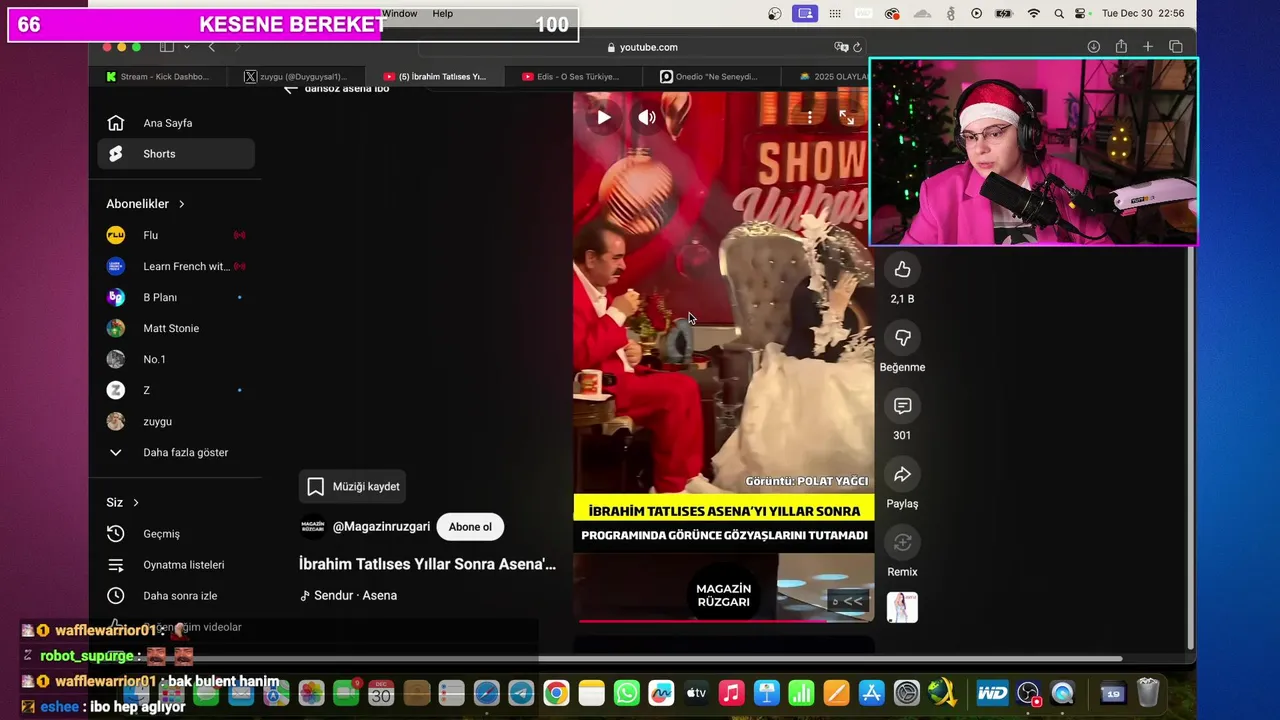Screen dimensions: 1280x720
Task: Open the Shorts three-dot options menu
Action: pos(810,117)
